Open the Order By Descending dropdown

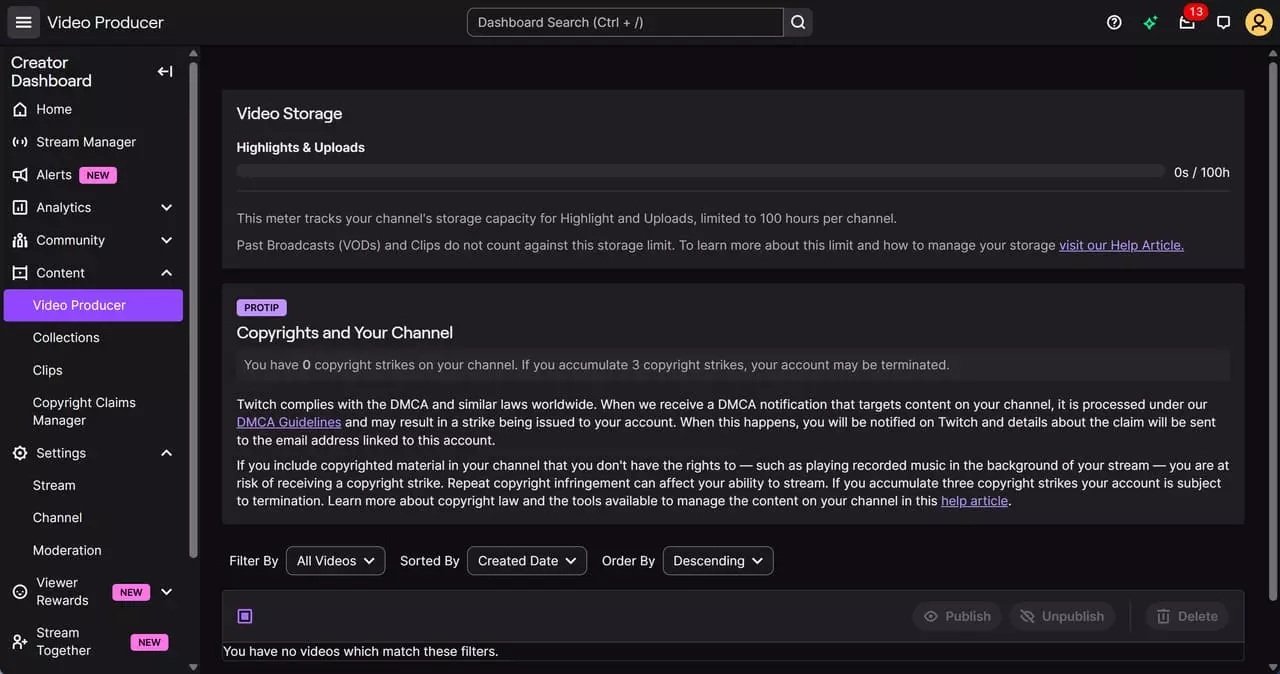(x=718, y=561)
